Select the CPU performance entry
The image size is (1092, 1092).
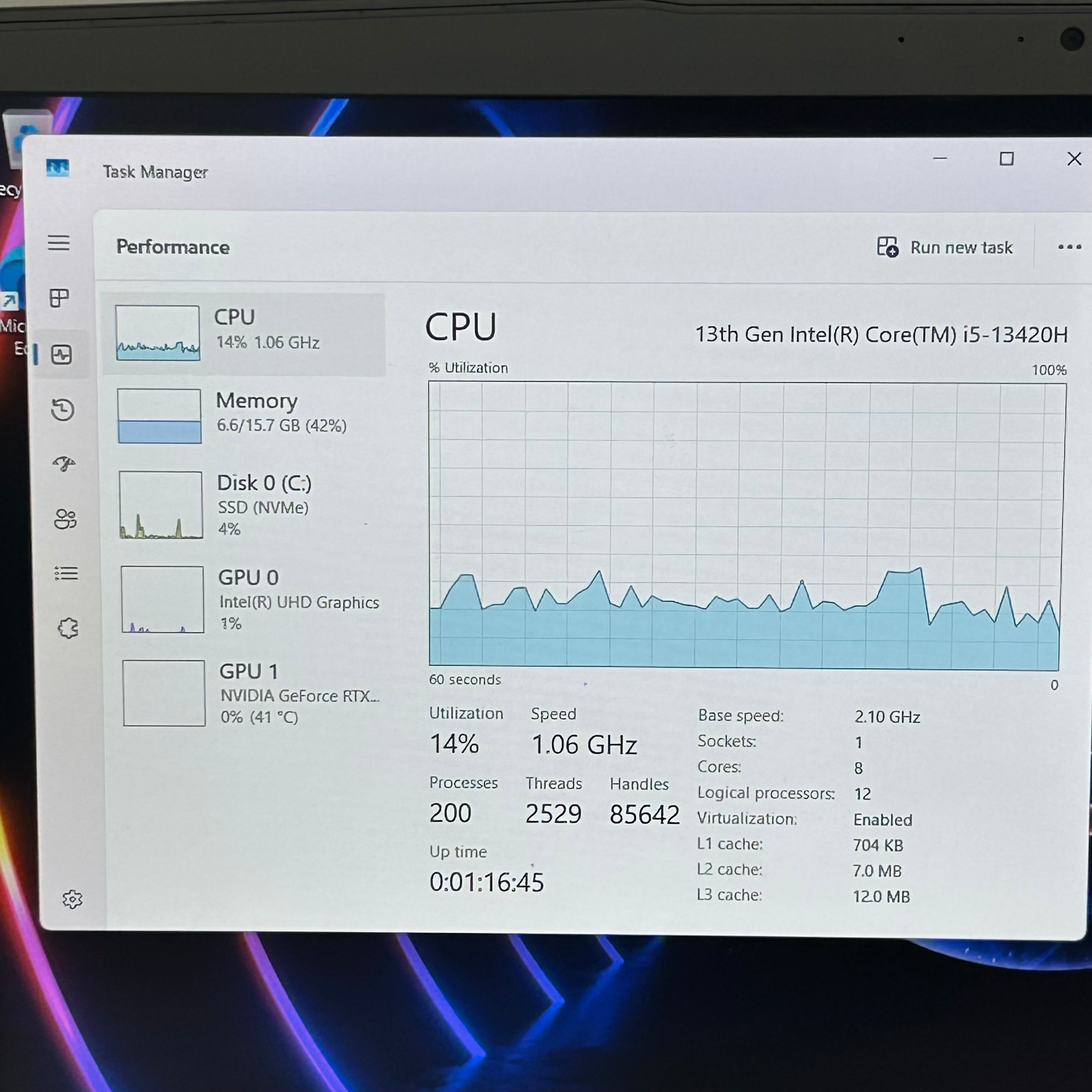[x=244, y=333]
